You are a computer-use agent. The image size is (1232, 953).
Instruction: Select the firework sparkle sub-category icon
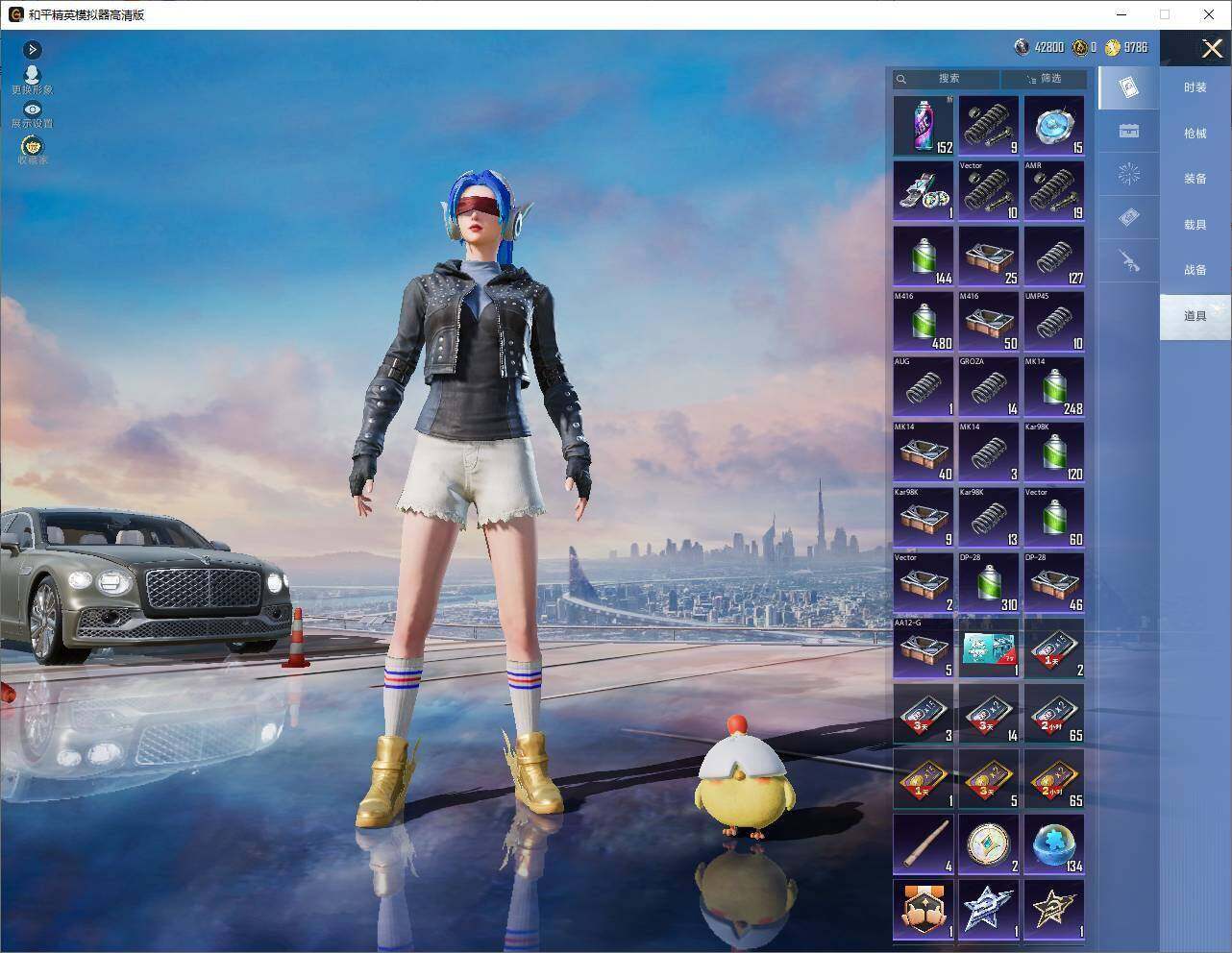[1128, 175]
